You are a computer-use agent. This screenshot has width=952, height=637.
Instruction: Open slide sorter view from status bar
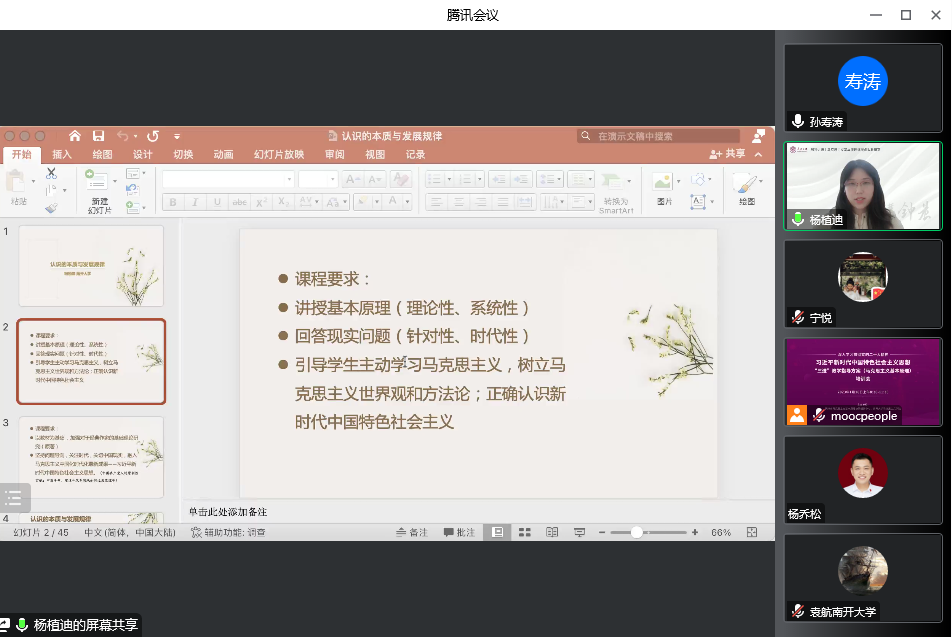524,533
